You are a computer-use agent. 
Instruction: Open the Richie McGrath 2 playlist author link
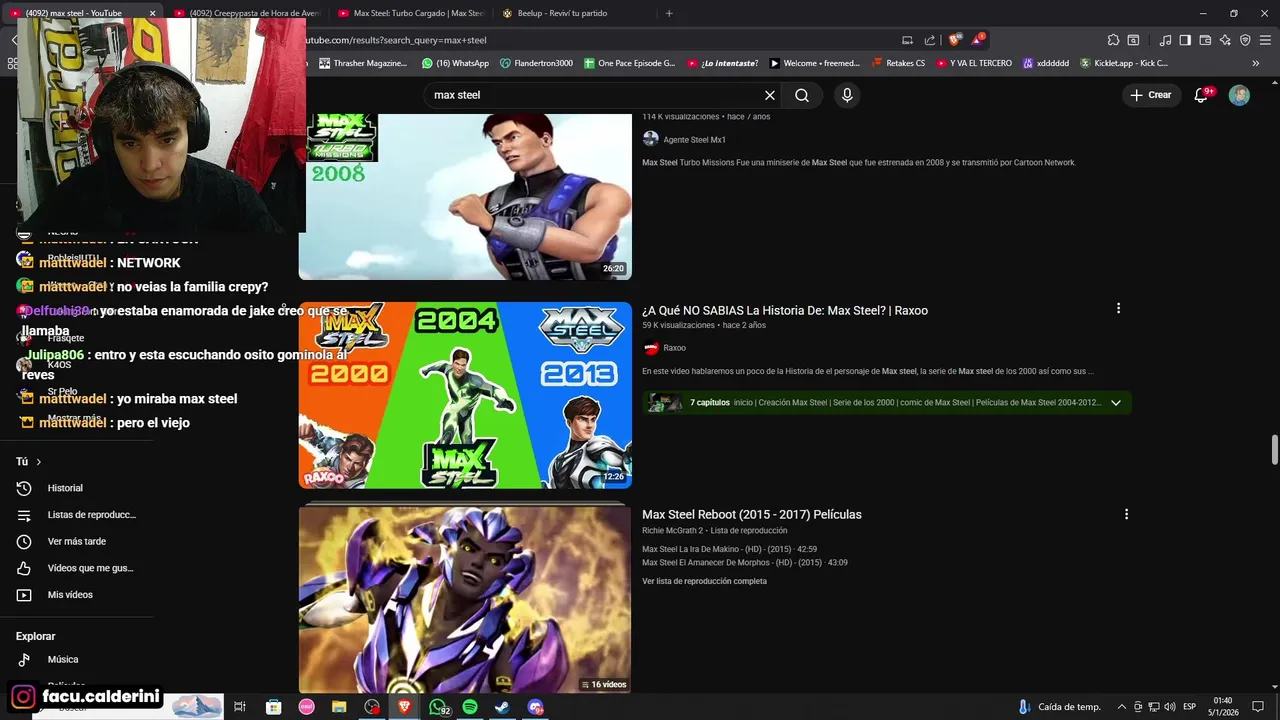(672, 531)
